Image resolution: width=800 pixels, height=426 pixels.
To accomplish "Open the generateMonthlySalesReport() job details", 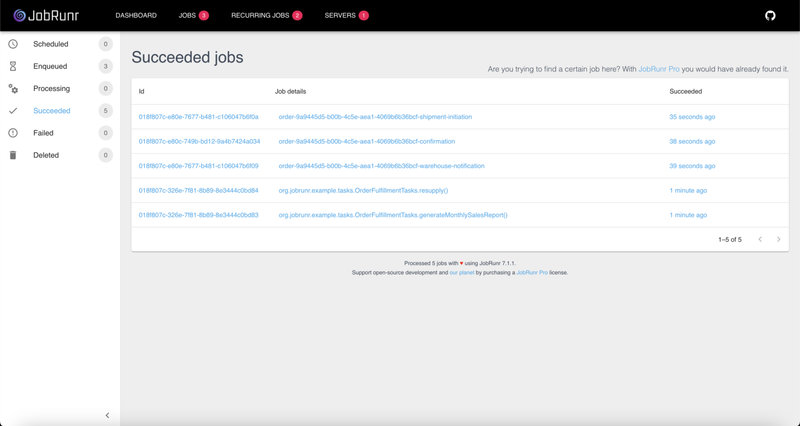I will [x=393, y=215].
